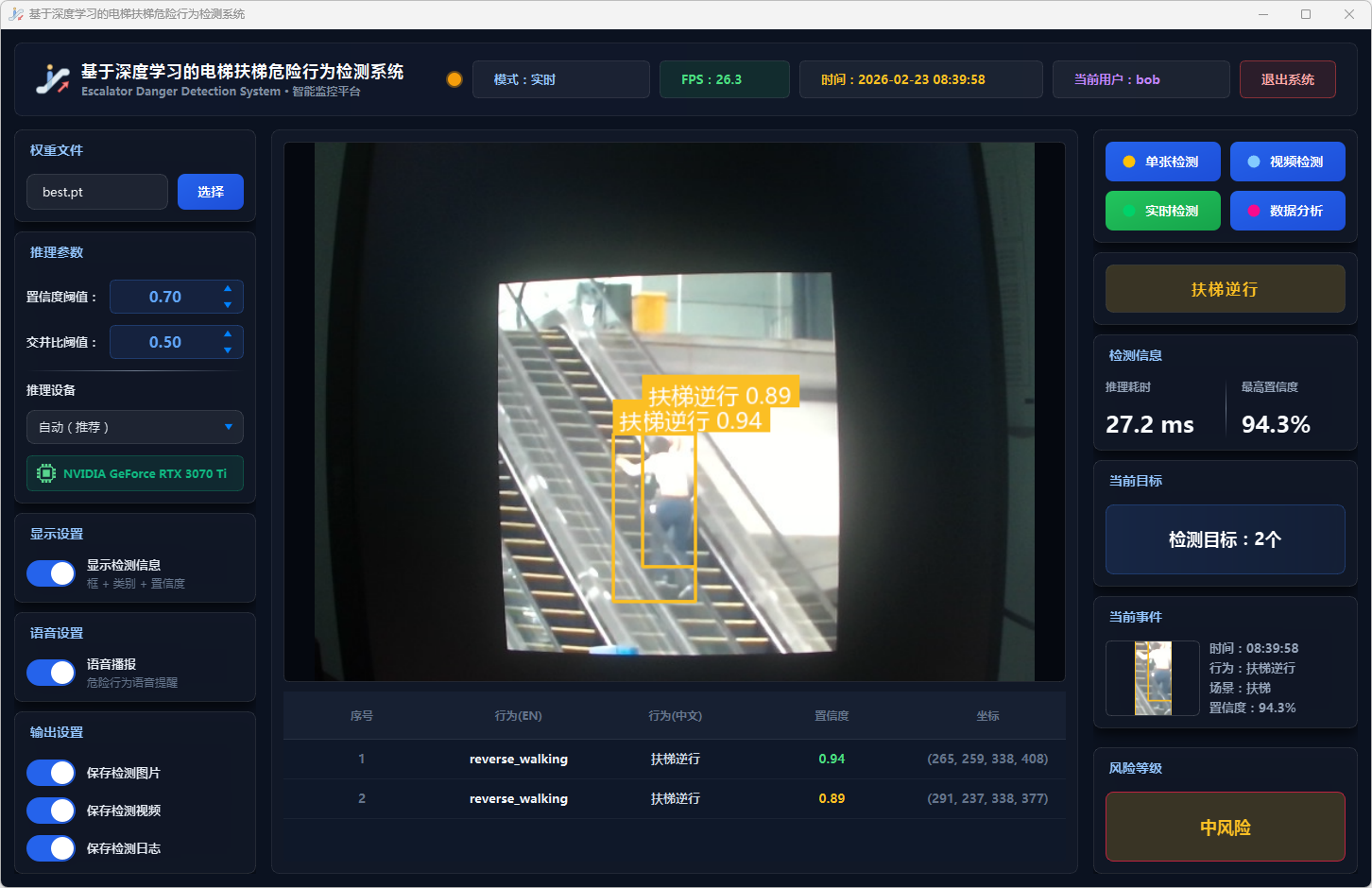The image size is (1372, 888).
Task: Click the 退出系统 button
Action: [x=1287, y=79]
